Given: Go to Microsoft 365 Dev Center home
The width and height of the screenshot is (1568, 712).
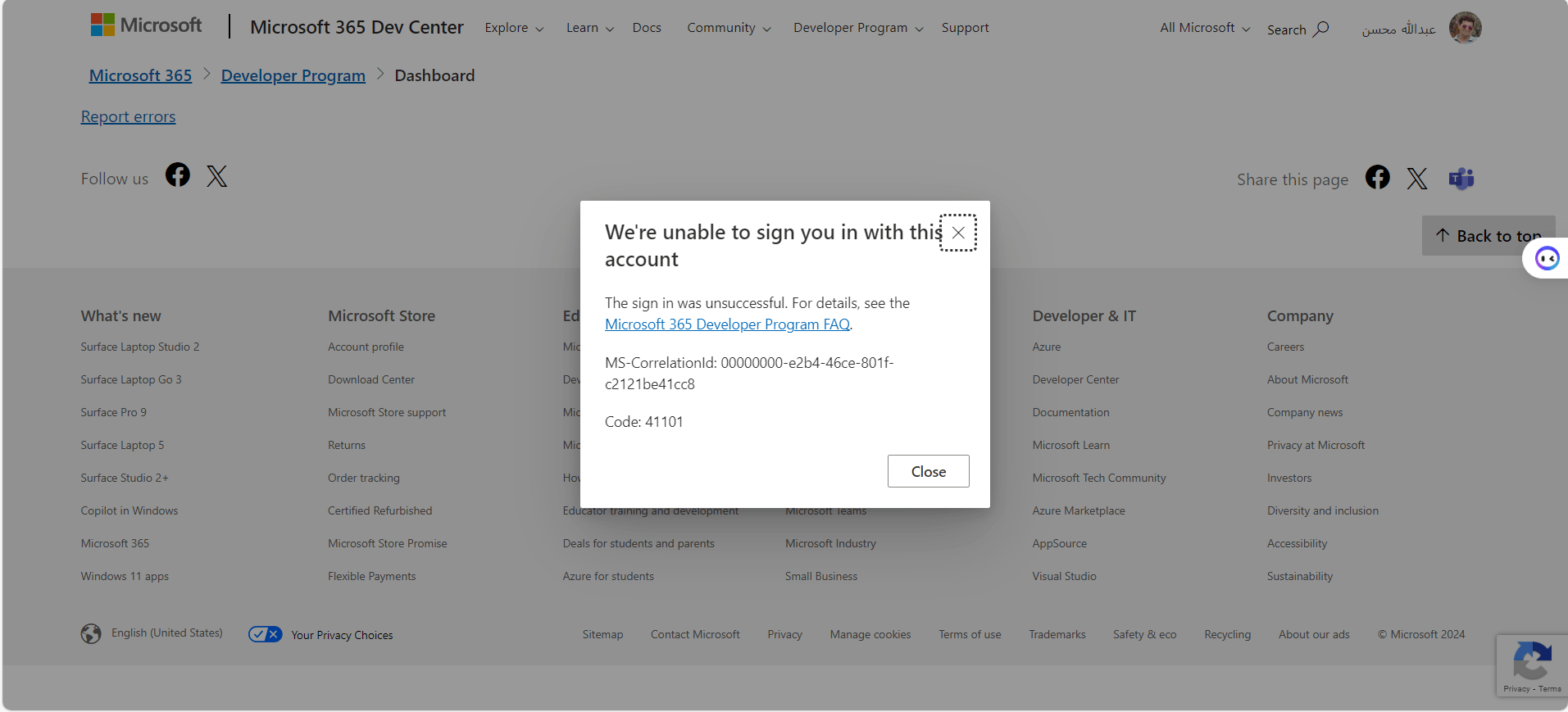Looking at the screenshot, I should point(357,27).
